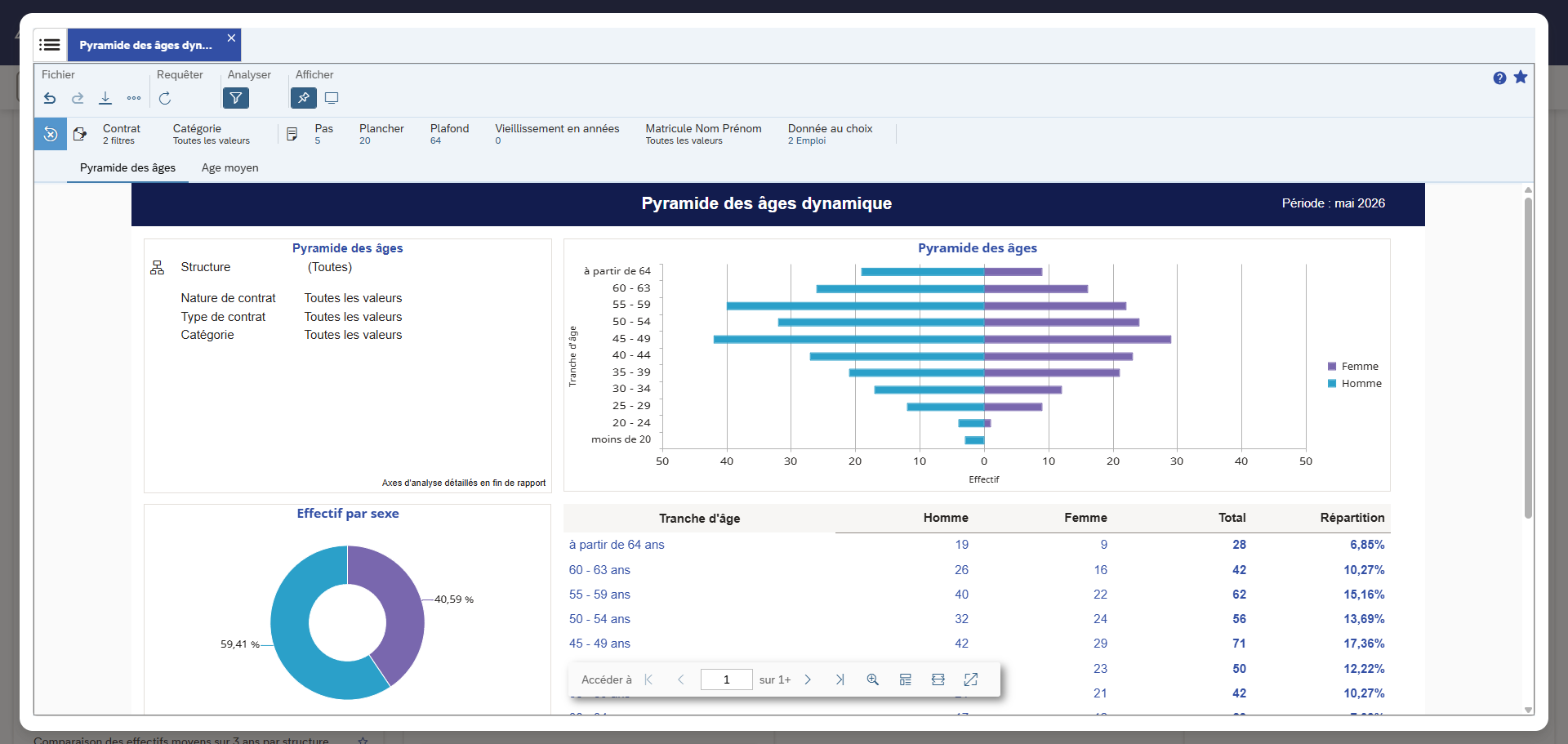Refresh the report query
The width and height of the screenshot is (1568, 744).
(x=165, y=98)
